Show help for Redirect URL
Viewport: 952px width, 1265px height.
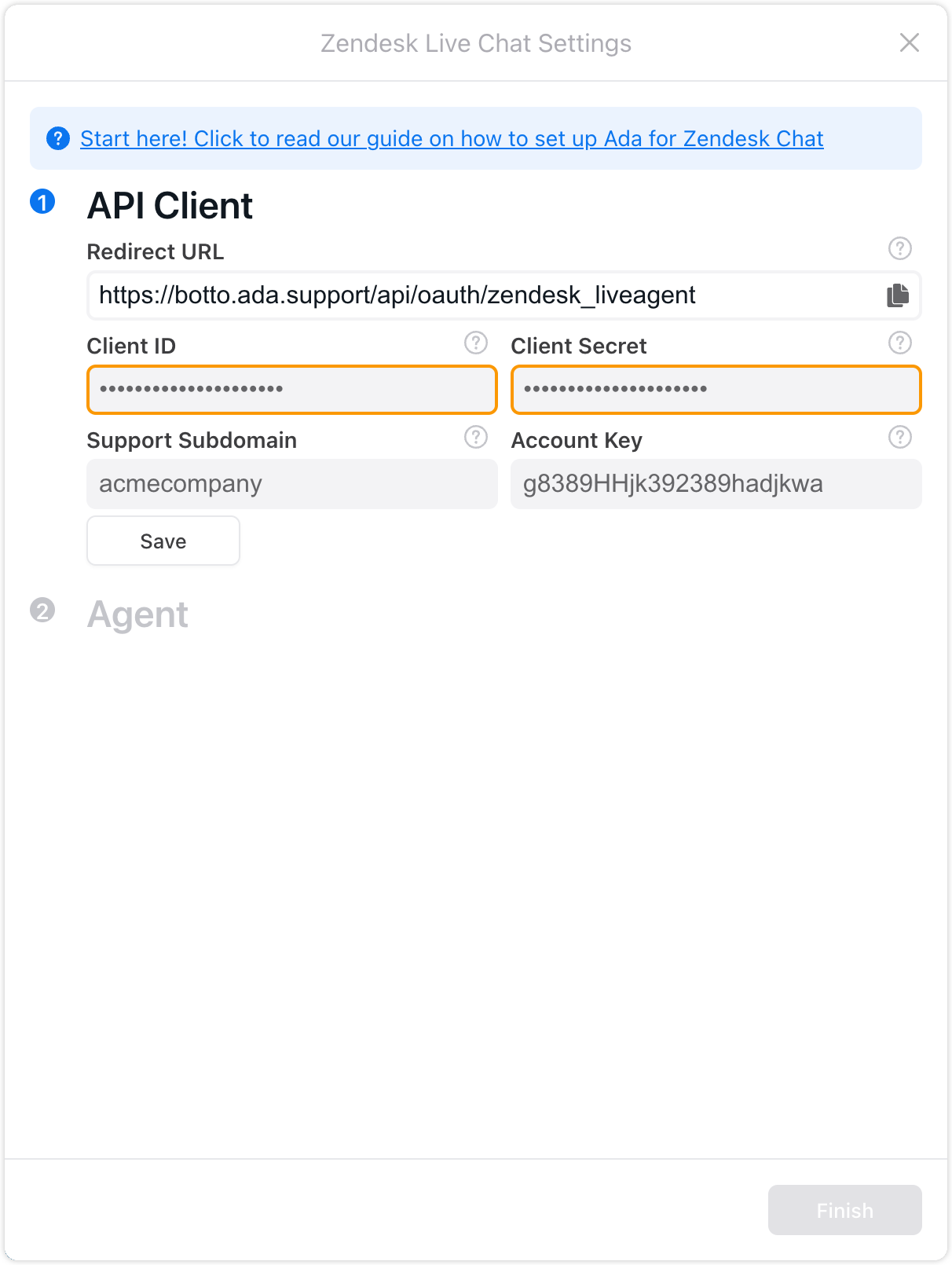tap(899, 249)
